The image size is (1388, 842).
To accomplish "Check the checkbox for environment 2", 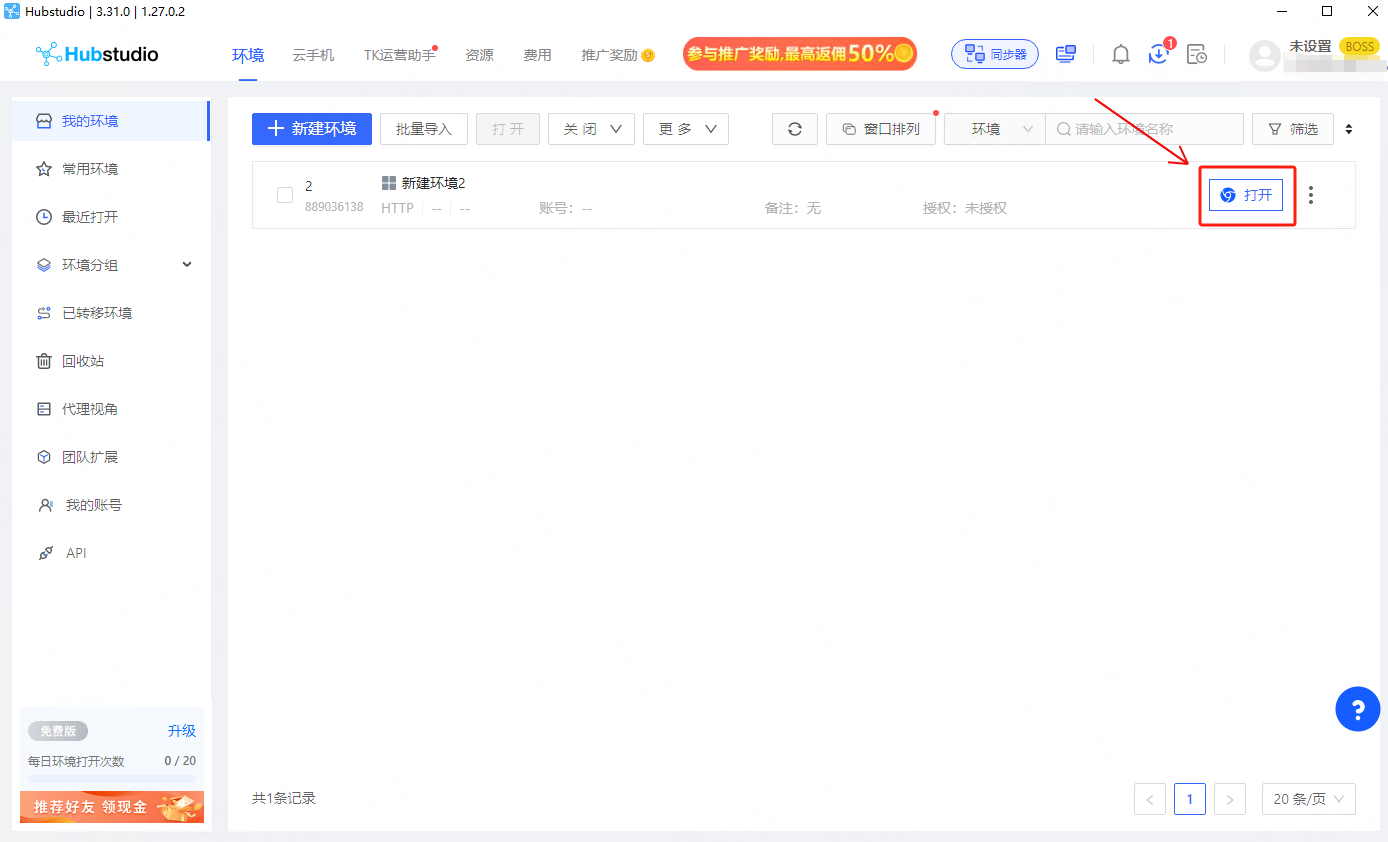I will 285,195.
